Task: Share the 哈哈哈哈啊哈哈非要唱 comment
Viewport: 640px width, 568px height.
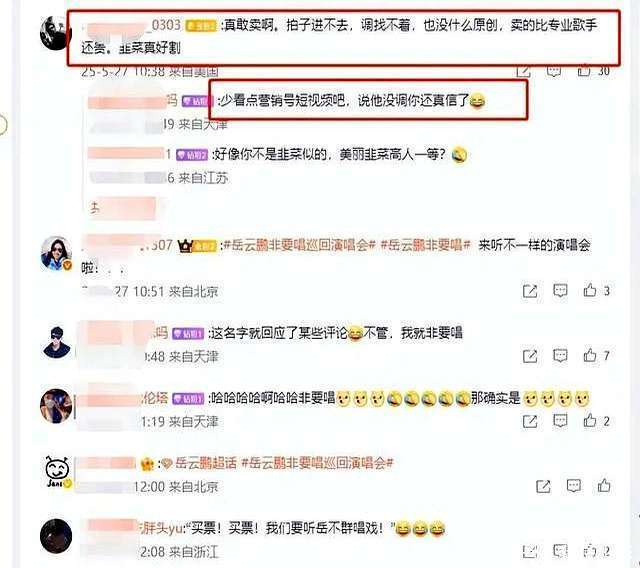Action: click(530, 421)
